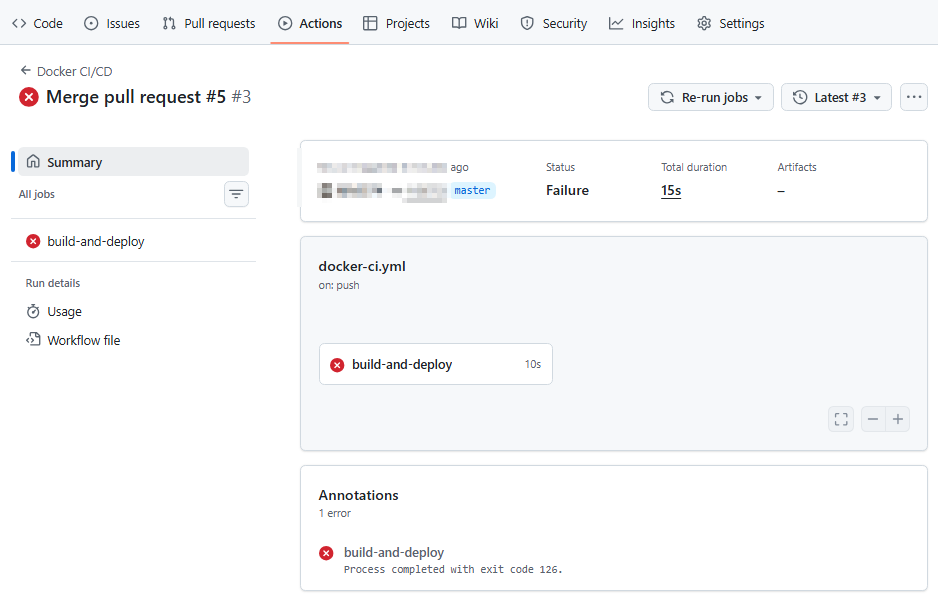The width and height of the screenshot is (938, 607).
Task: Open the Code tab
Action: [x=37, y=23]
